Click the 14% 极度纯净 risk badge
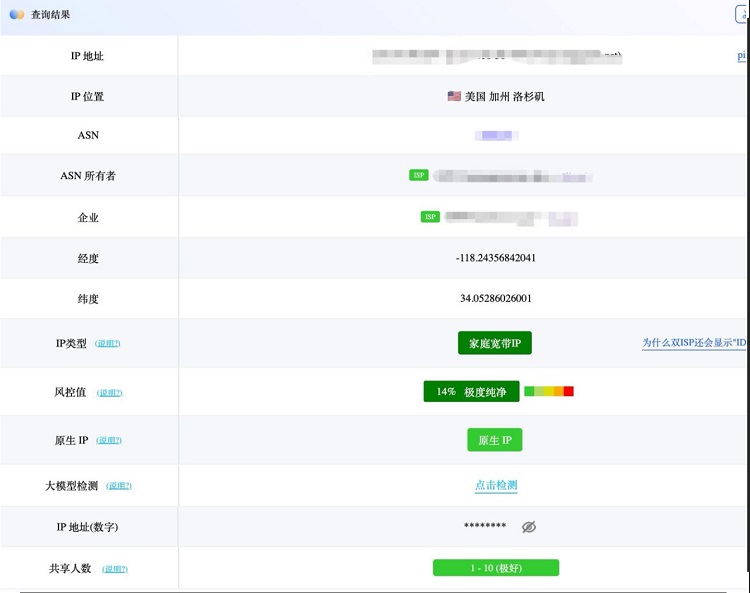 (x=471, y=392)
